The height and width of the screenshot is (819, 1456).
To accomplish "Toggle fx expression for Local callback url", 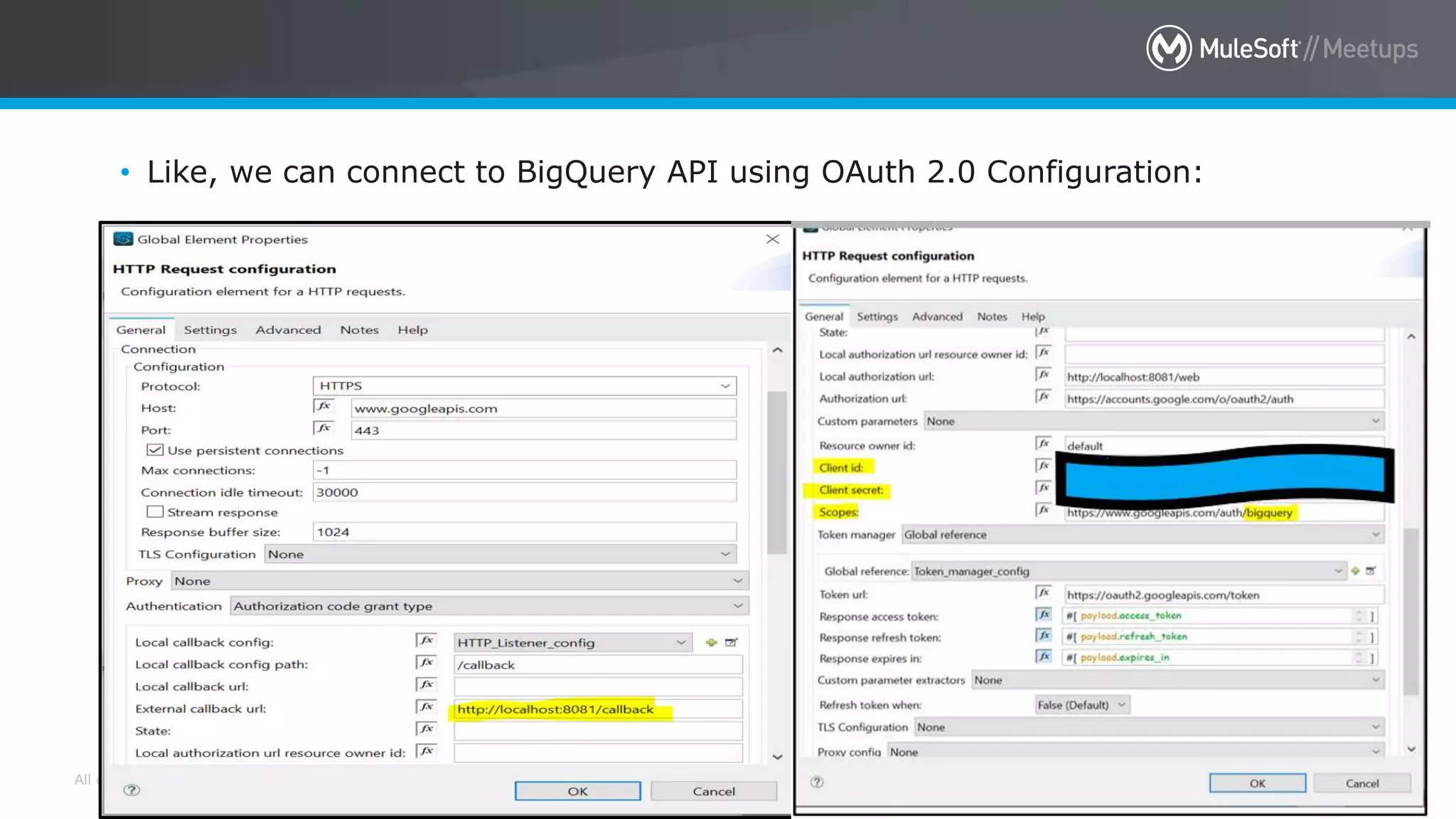I will point(426,685).
